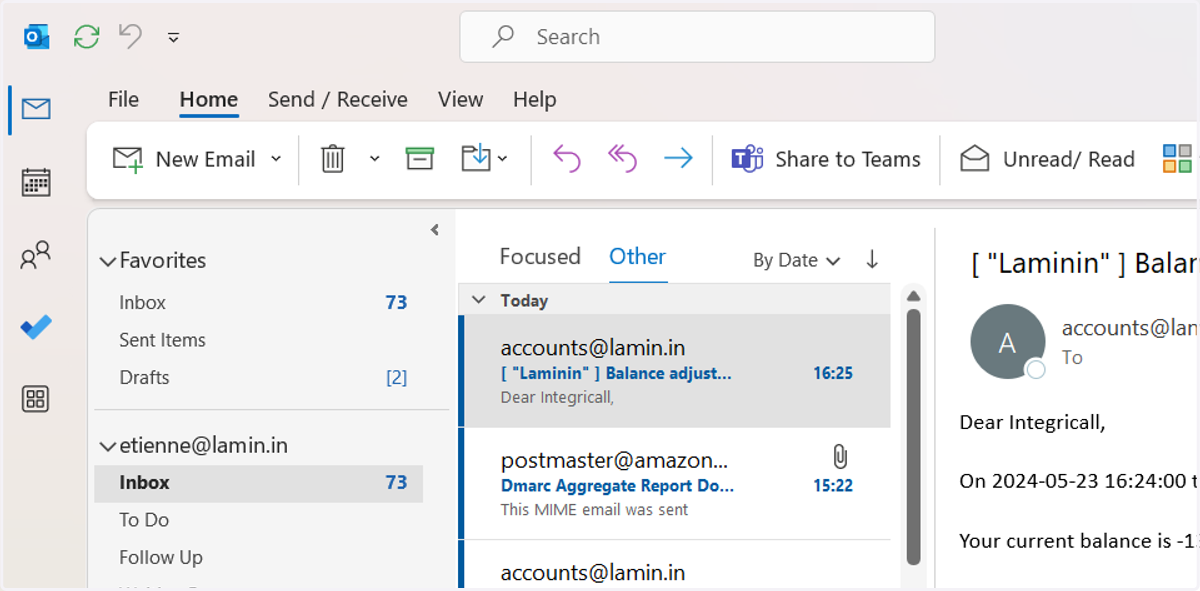Click into the Search box
The height and width of the screenshot is (591, 1200).
[697, 37]
